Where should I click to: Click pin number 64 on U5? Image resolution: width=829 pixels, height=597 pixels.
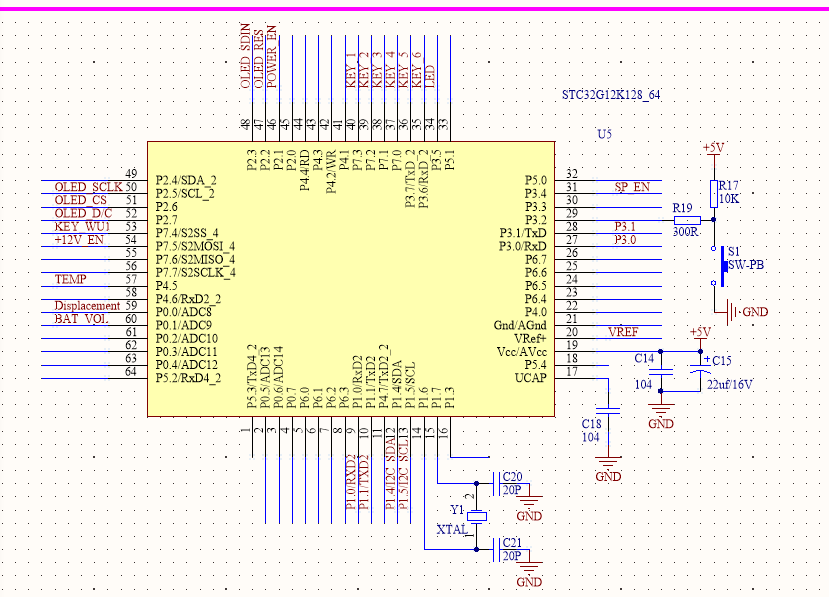point(131,372)
